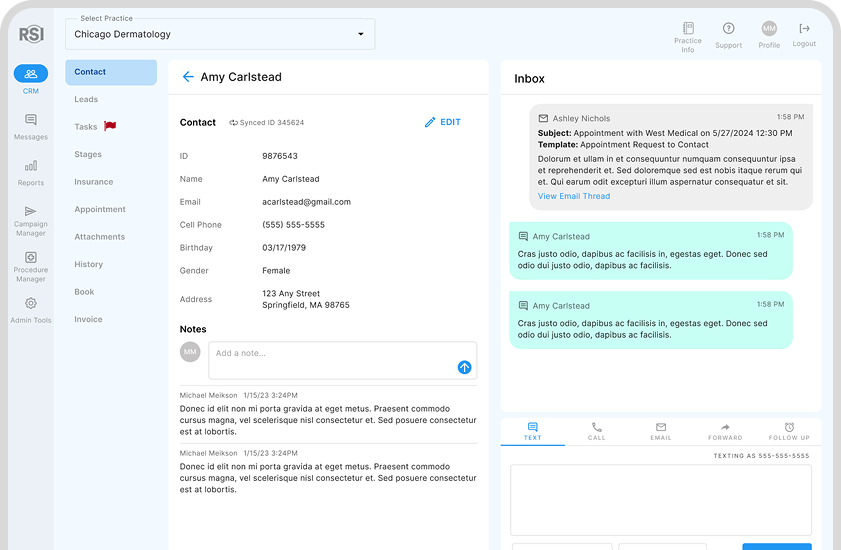Click the Practice Info icon
The height and width of the screenshot is (550, 841).
(688, 29)
